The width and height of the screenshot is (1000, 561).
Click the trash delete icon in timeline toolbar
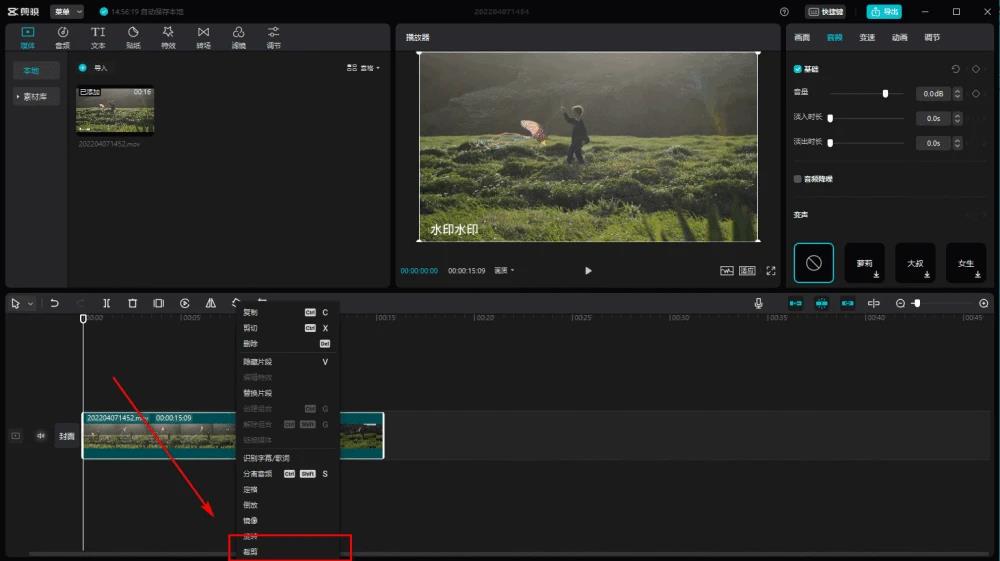tap(132, 303)
